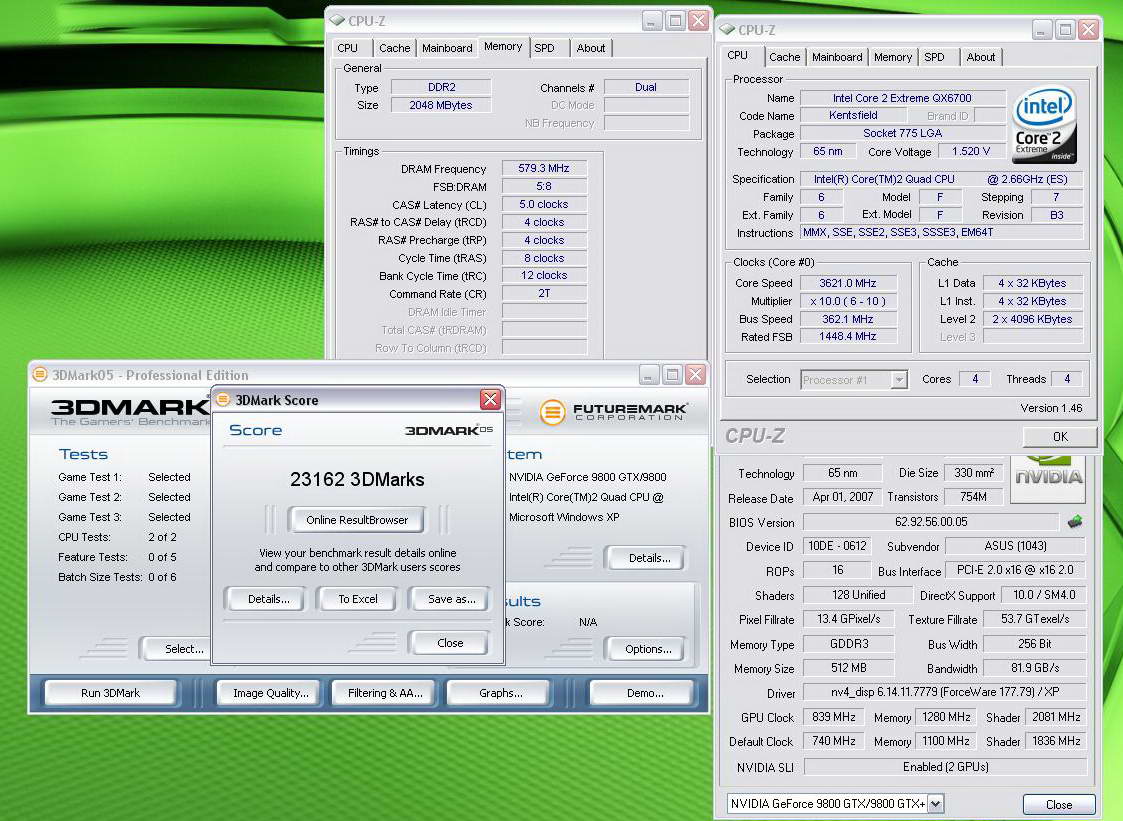Click the 23162 3DMarks score text
Screen dimensions: 1123x821
(x=357, y=479)
